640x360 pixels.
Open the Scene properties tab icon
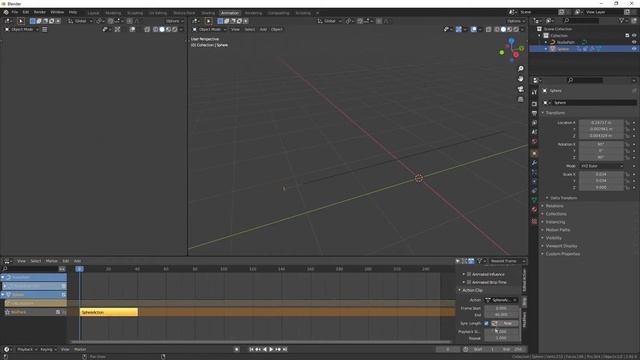pyautogui.click(x=534, y=132)
